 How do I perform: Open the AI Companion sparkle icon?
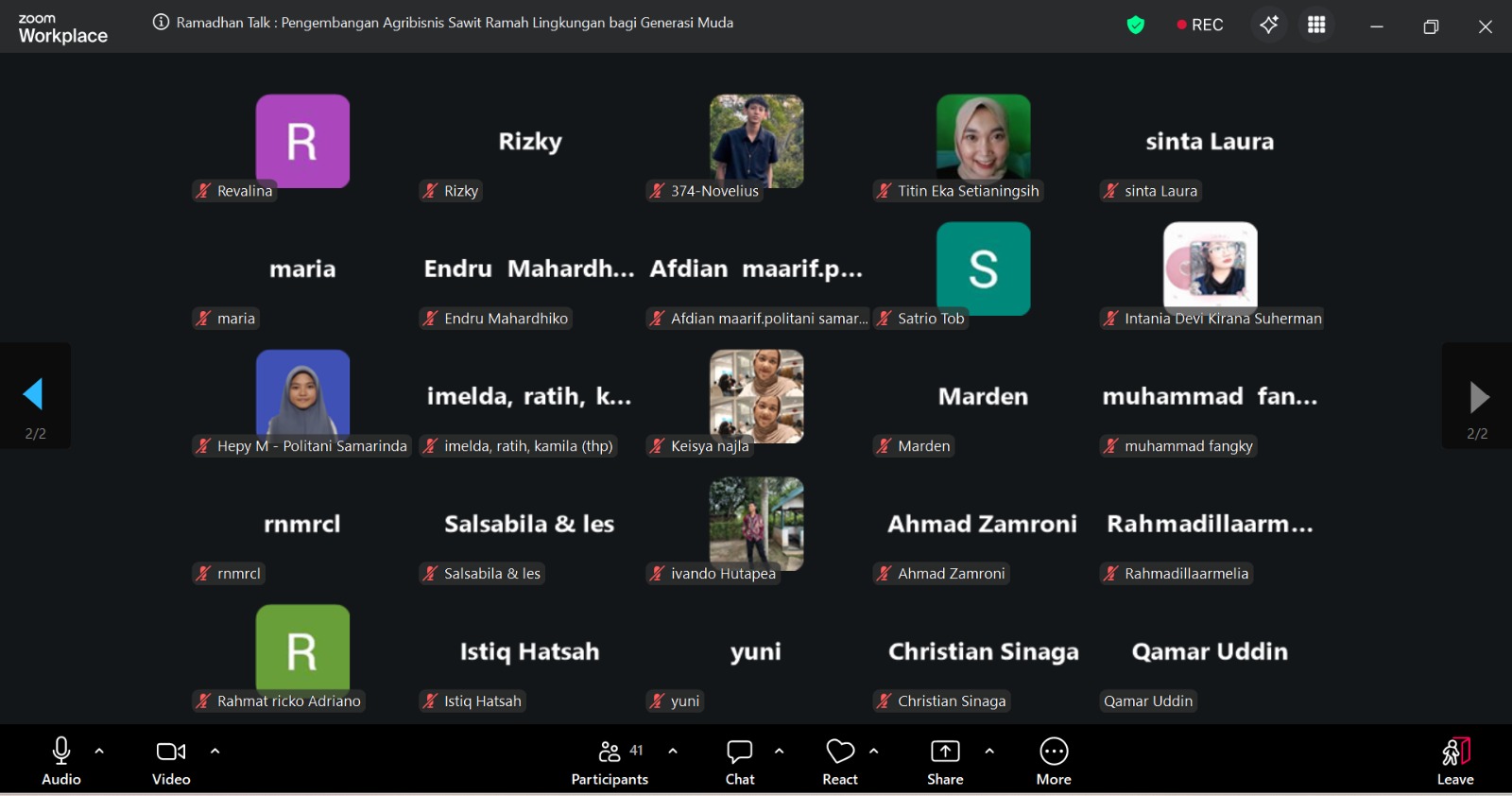[x=1269, y=25]
